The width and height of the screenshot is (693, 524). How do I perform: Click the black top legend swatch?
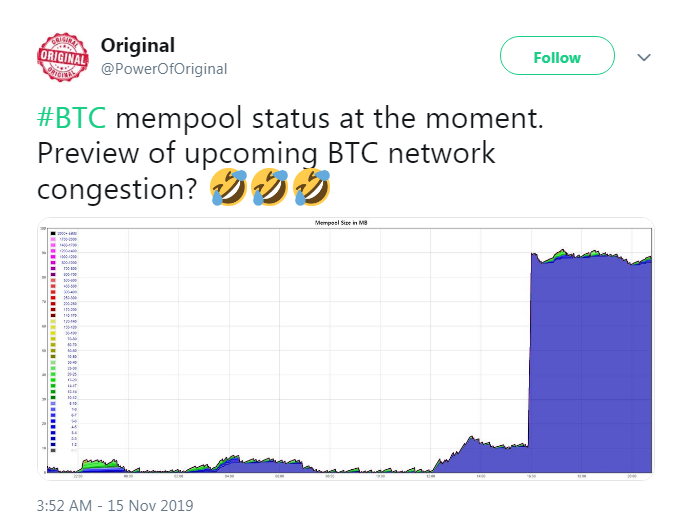52,233
